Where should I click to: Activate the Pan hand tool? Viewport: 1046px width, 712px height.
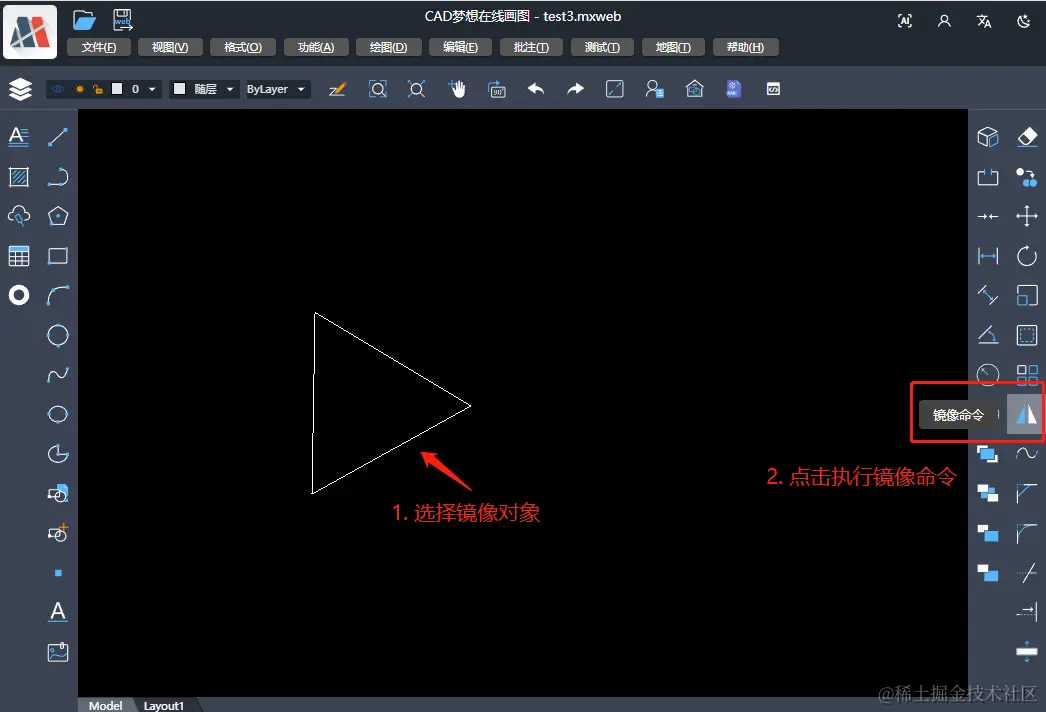click(x=458, y=89)
